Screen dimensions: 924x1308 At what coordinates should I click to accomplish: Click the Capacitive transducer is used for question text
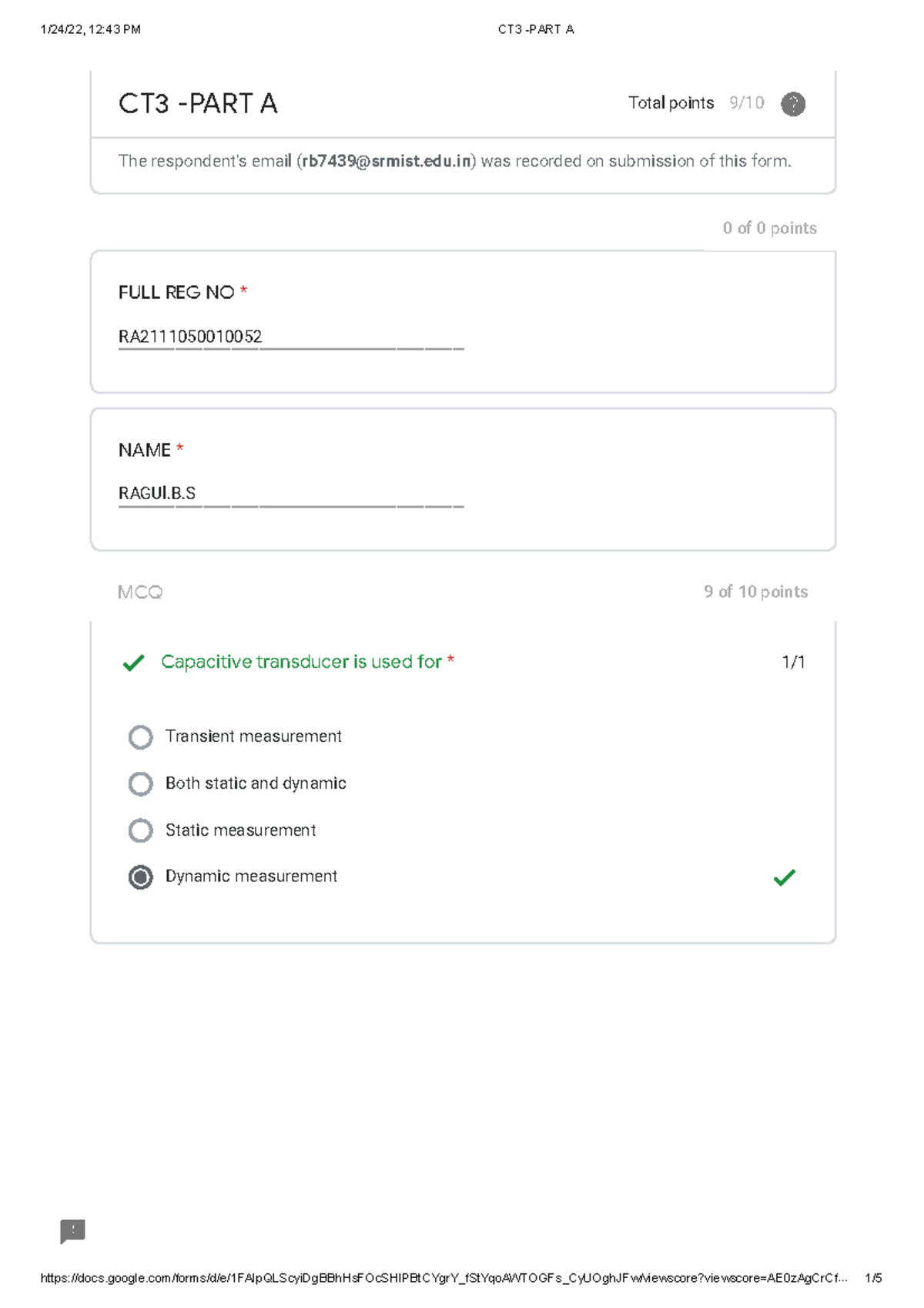[x=301, y=662]
